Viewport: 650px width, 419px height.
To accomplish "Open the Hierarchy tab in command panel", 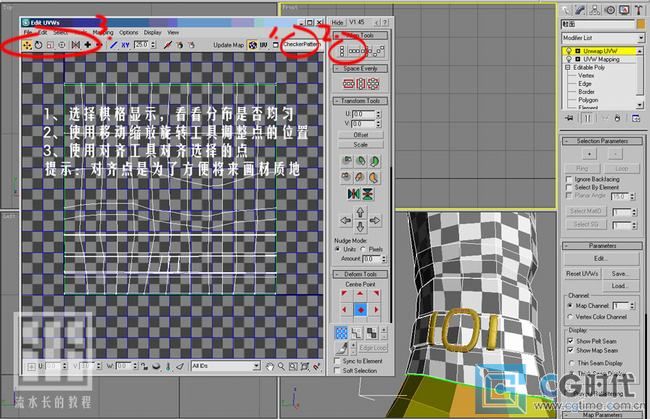I will [594, 10].
